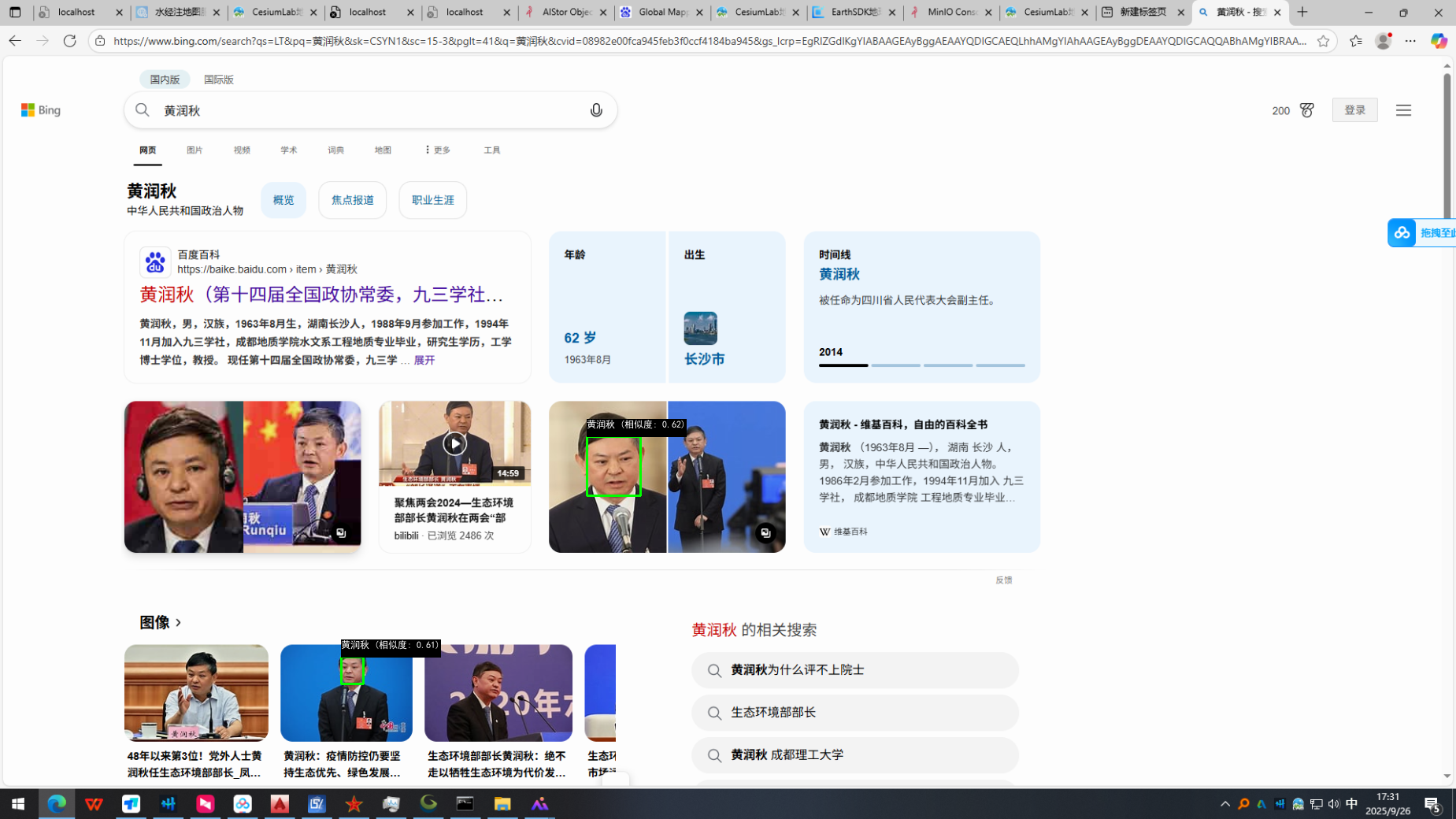Expand the truncated description with 展开

click(x=424, y=360)
